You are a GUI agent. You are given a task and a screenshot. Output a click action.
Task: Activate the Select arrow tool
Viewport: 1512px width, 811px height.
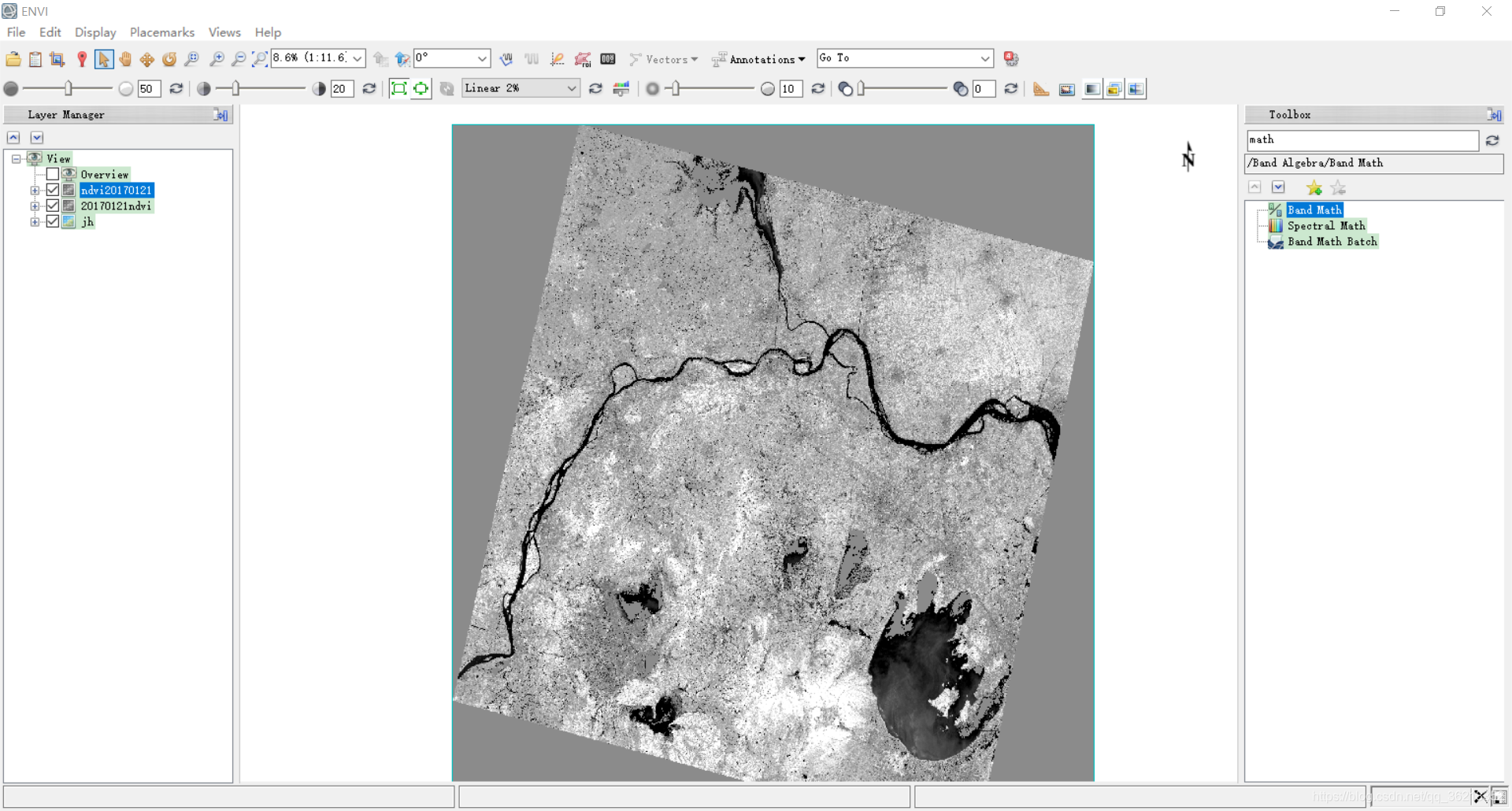click(x=104, y=59)
